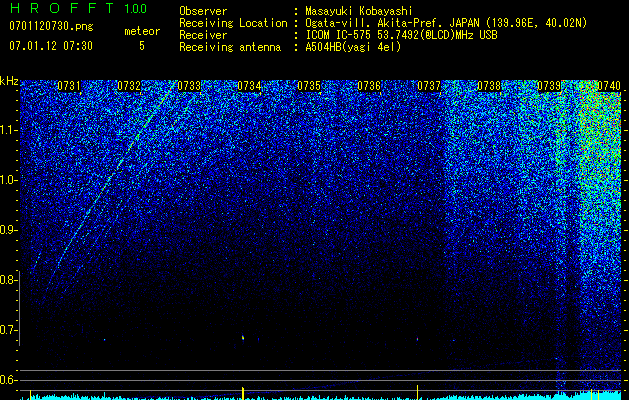Click the 0735 time marker
Screen dimensions: 629x400
click(x=309, y=86)
